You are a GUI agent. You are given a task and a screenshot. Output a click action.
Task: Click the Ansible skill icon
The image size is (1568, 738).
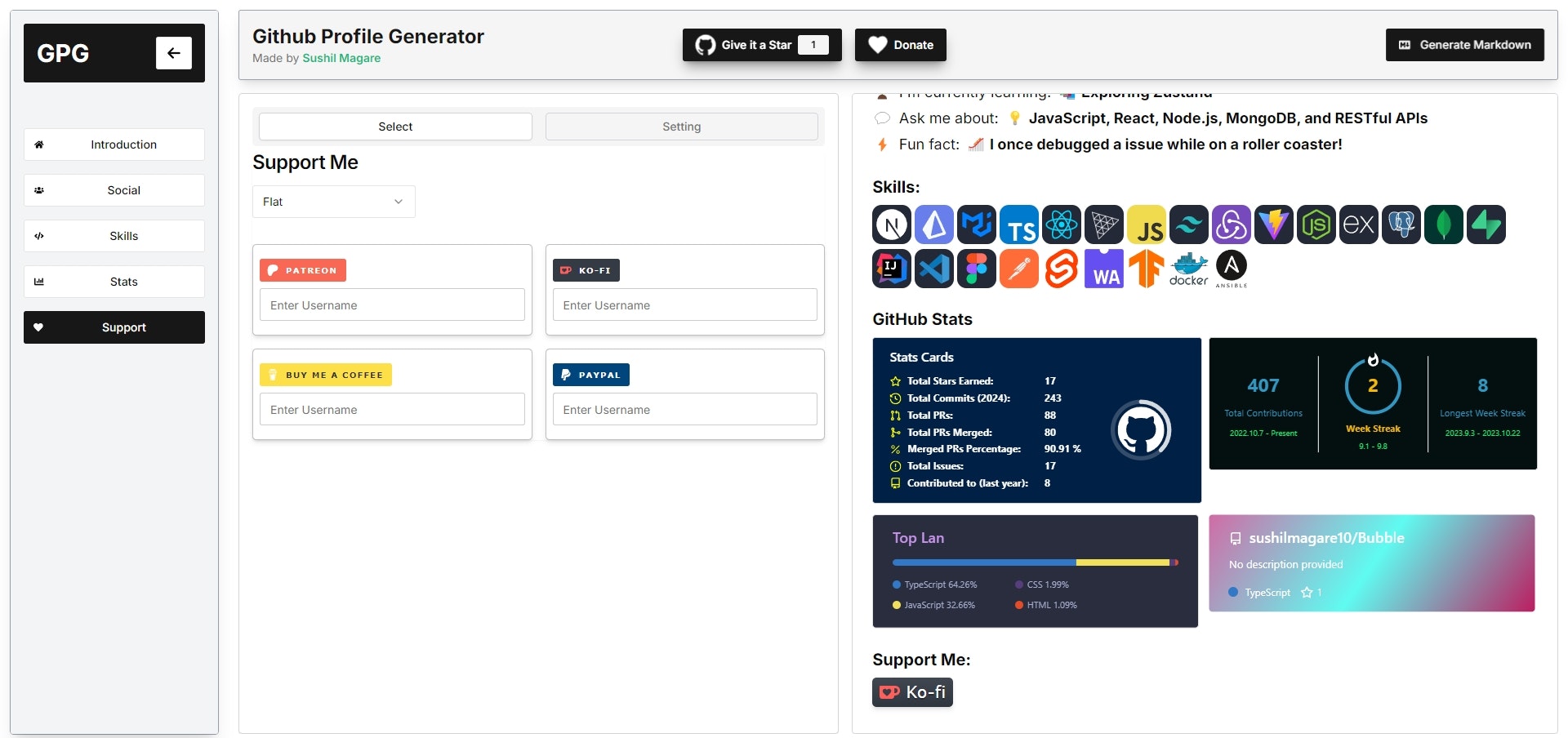click(1232, 269)
